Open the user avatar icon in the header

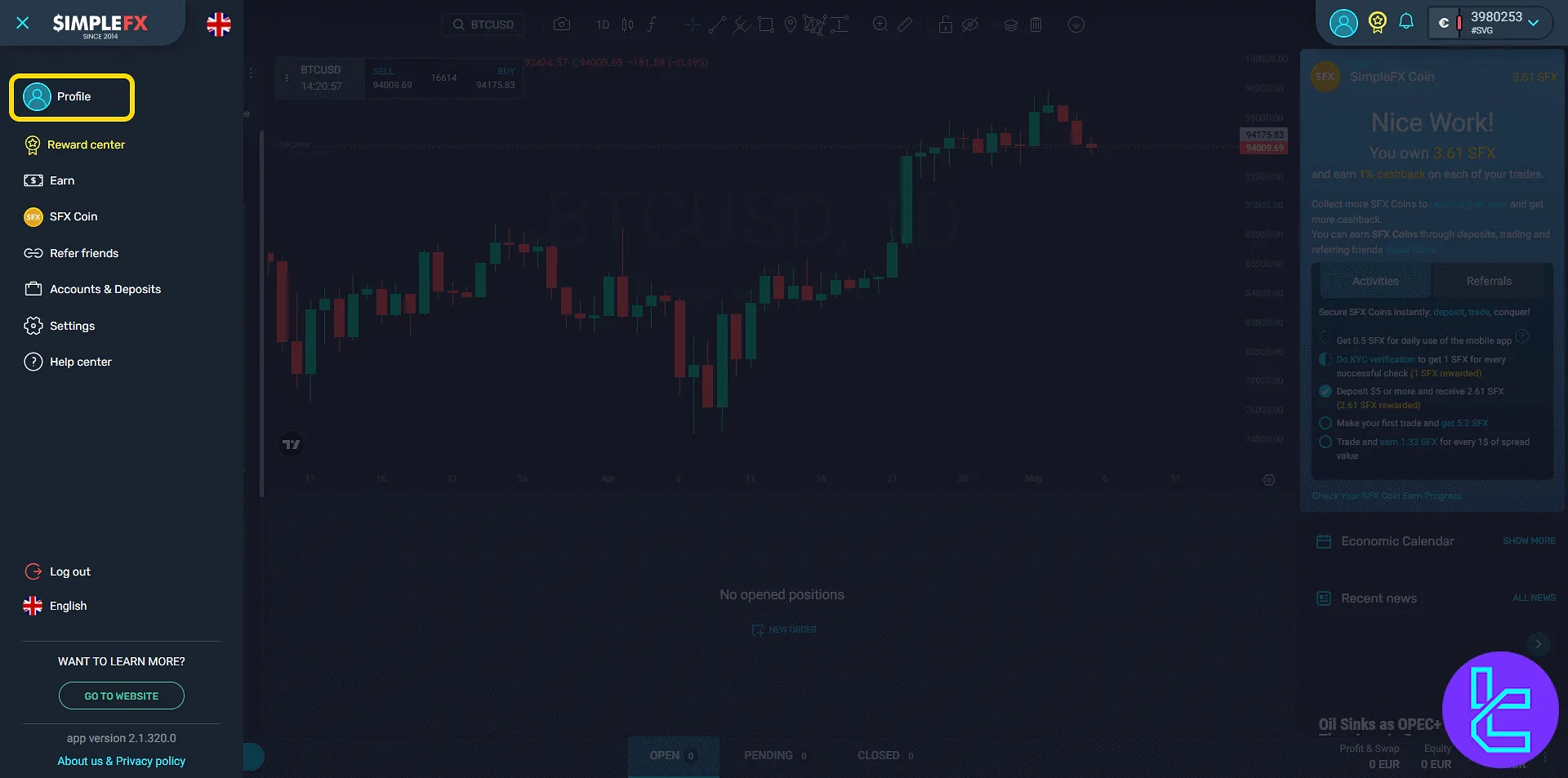[x=1343, y=23]
